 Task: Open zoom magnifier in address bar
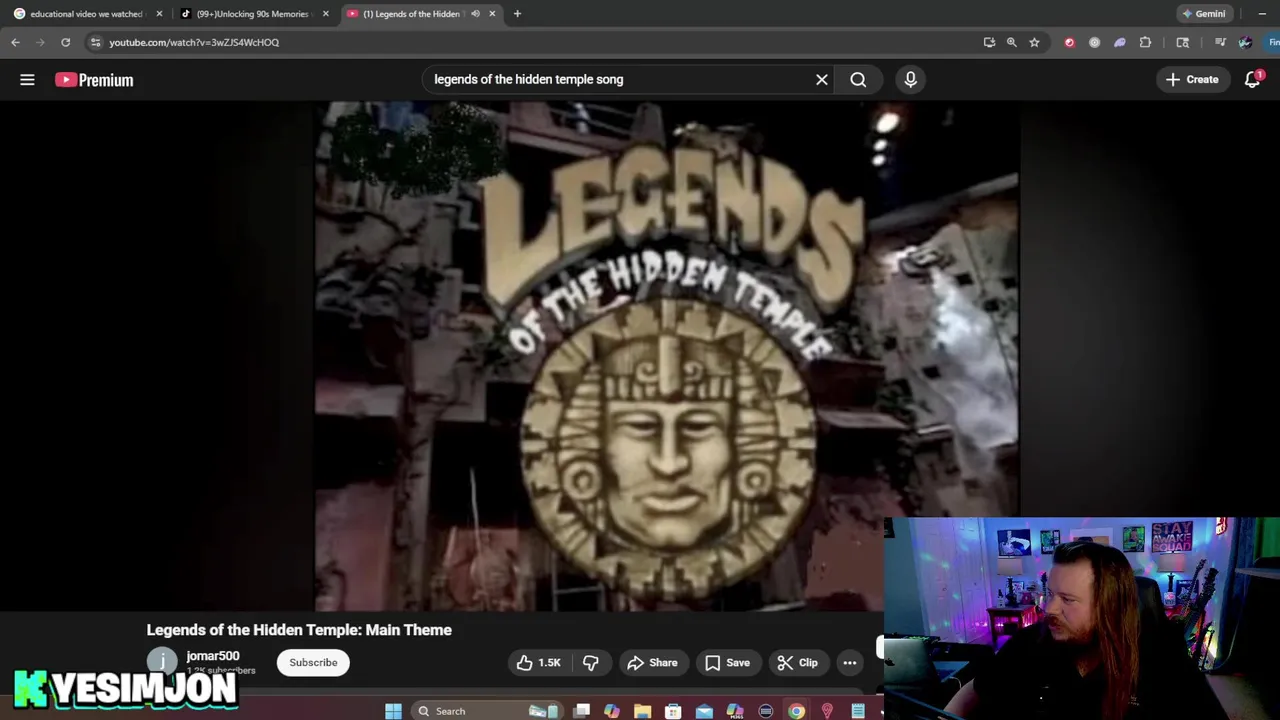coord(1011,42)
